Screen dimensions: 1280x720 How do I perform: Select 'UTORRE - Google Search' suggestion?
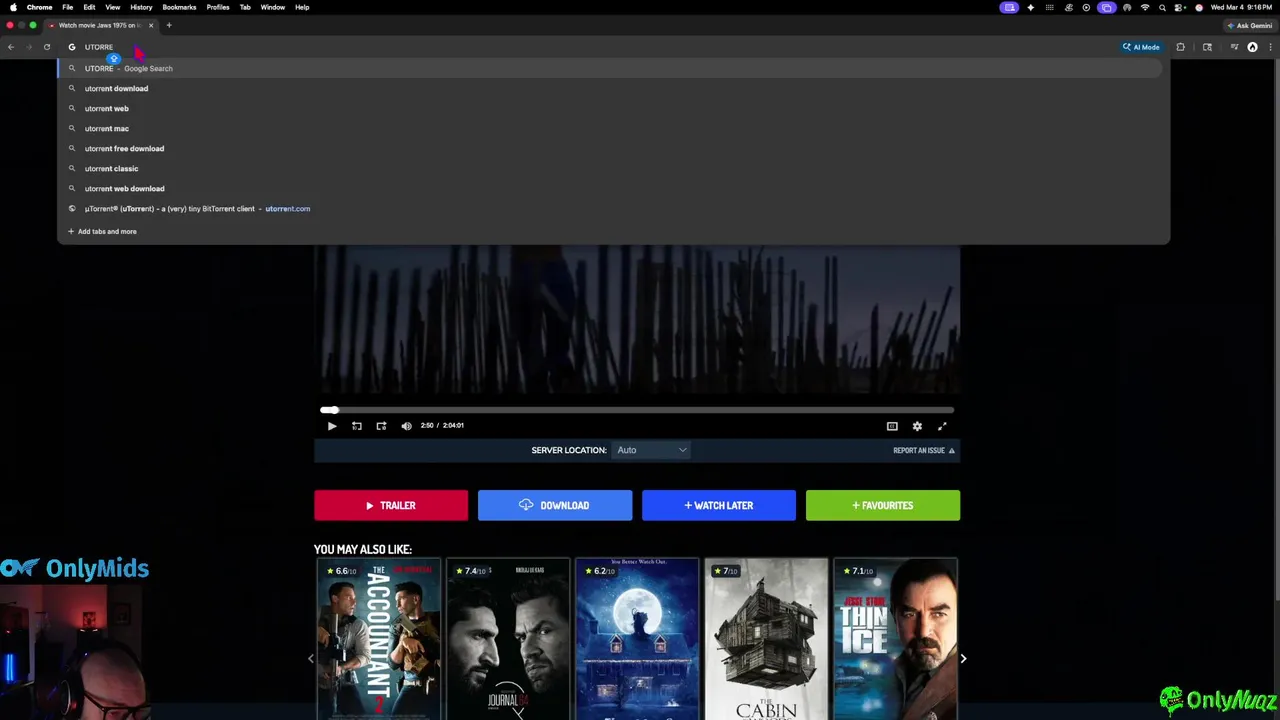(x=612, y=68)
